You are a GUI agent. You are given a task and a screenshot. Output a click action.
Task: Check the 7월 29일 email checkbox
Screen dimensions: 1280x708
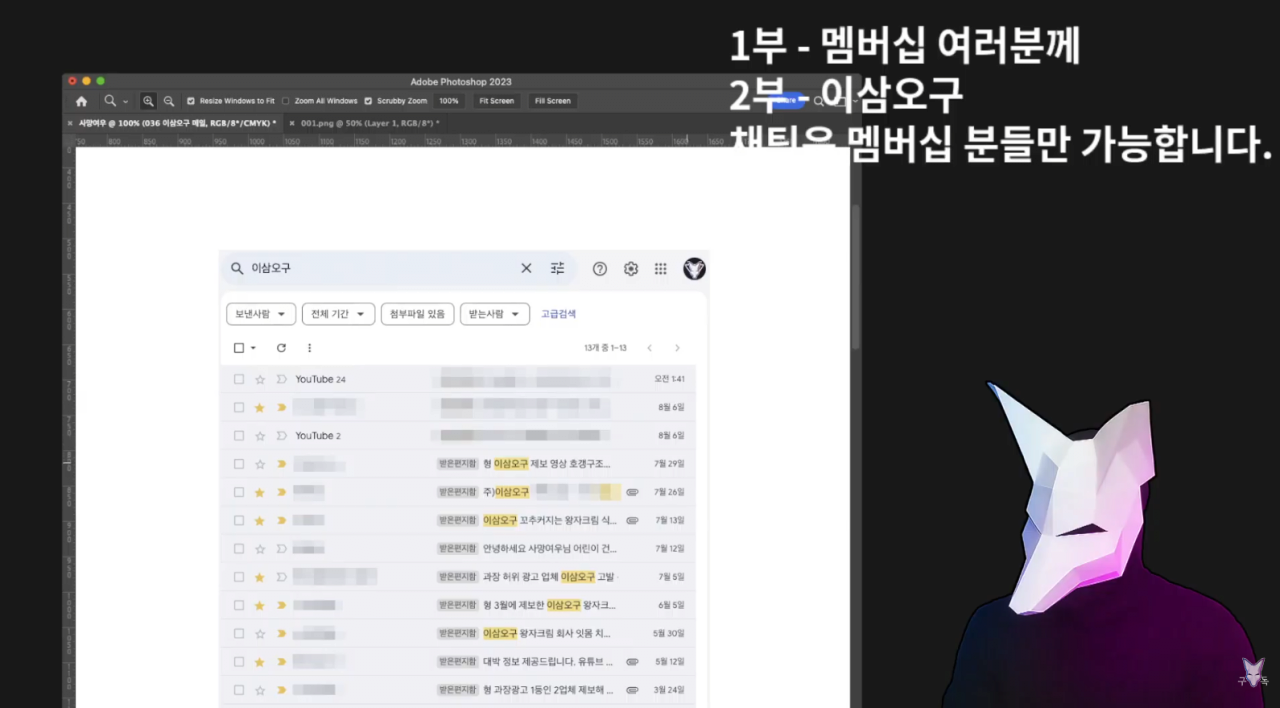click(x=239, y=464)
